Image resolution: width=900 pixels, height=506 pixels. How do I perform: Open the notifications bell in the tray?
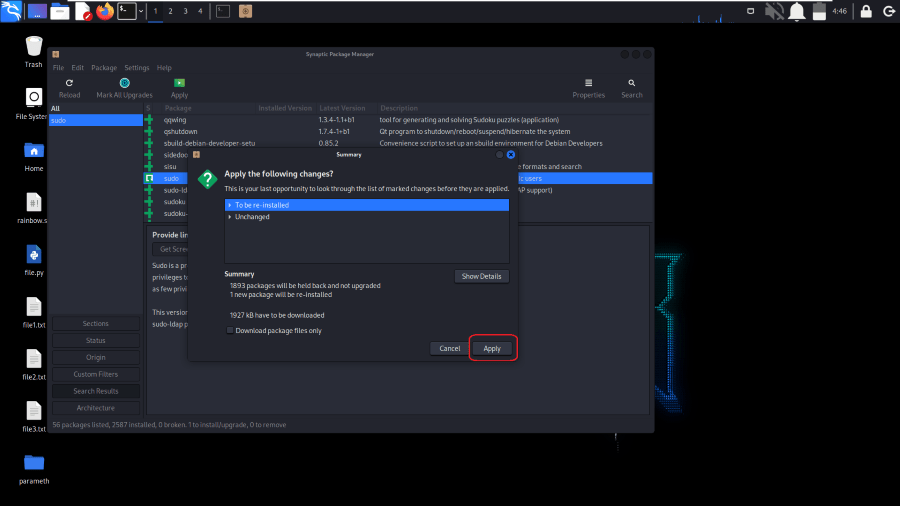coord(797,11)
